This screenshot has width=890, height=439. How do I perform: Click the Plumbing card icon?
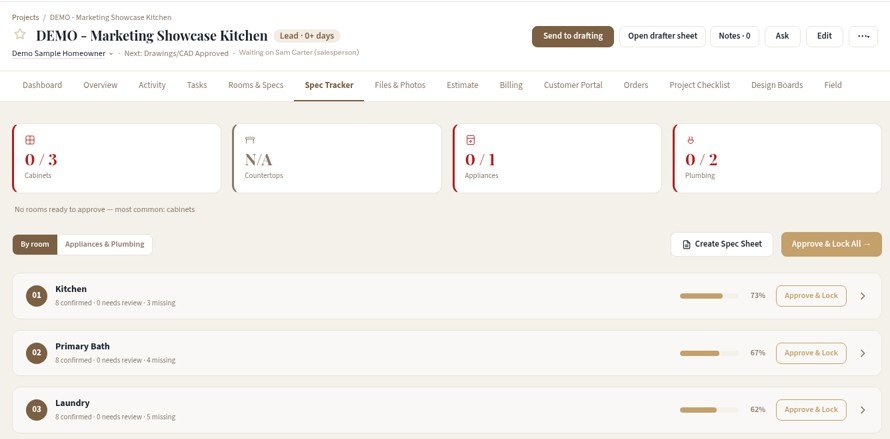[x=691, y=140]
